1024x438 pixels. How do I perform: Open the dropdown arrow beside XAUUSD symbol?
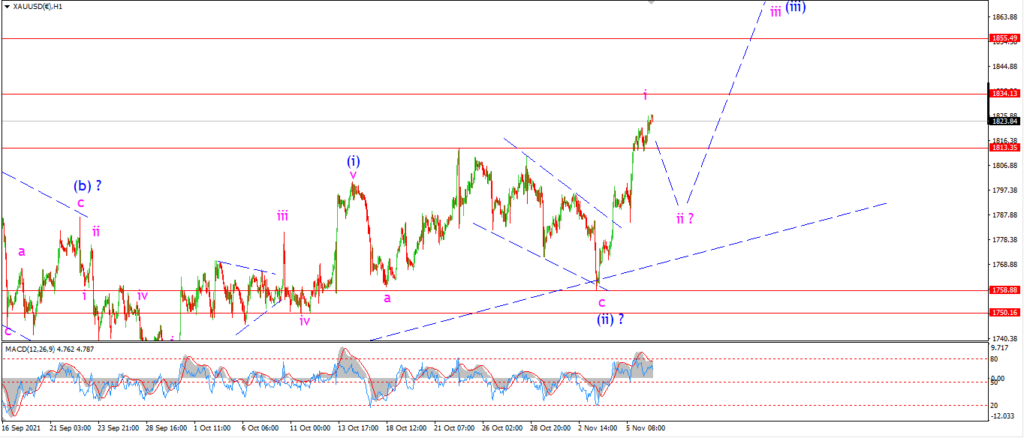pyautogui.click(x=7, y=5)
